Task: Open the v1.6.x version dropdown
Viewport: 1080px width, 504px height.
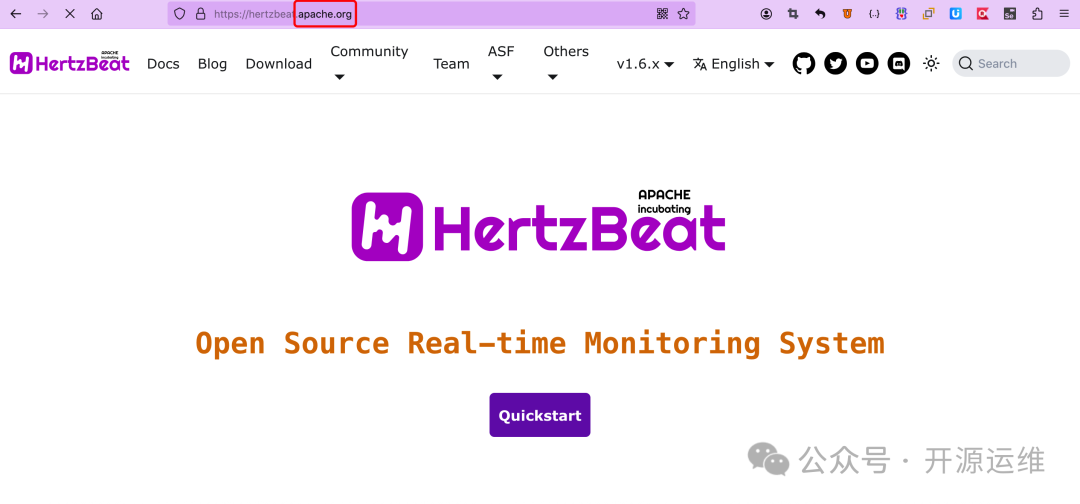Action: [645, 64]
